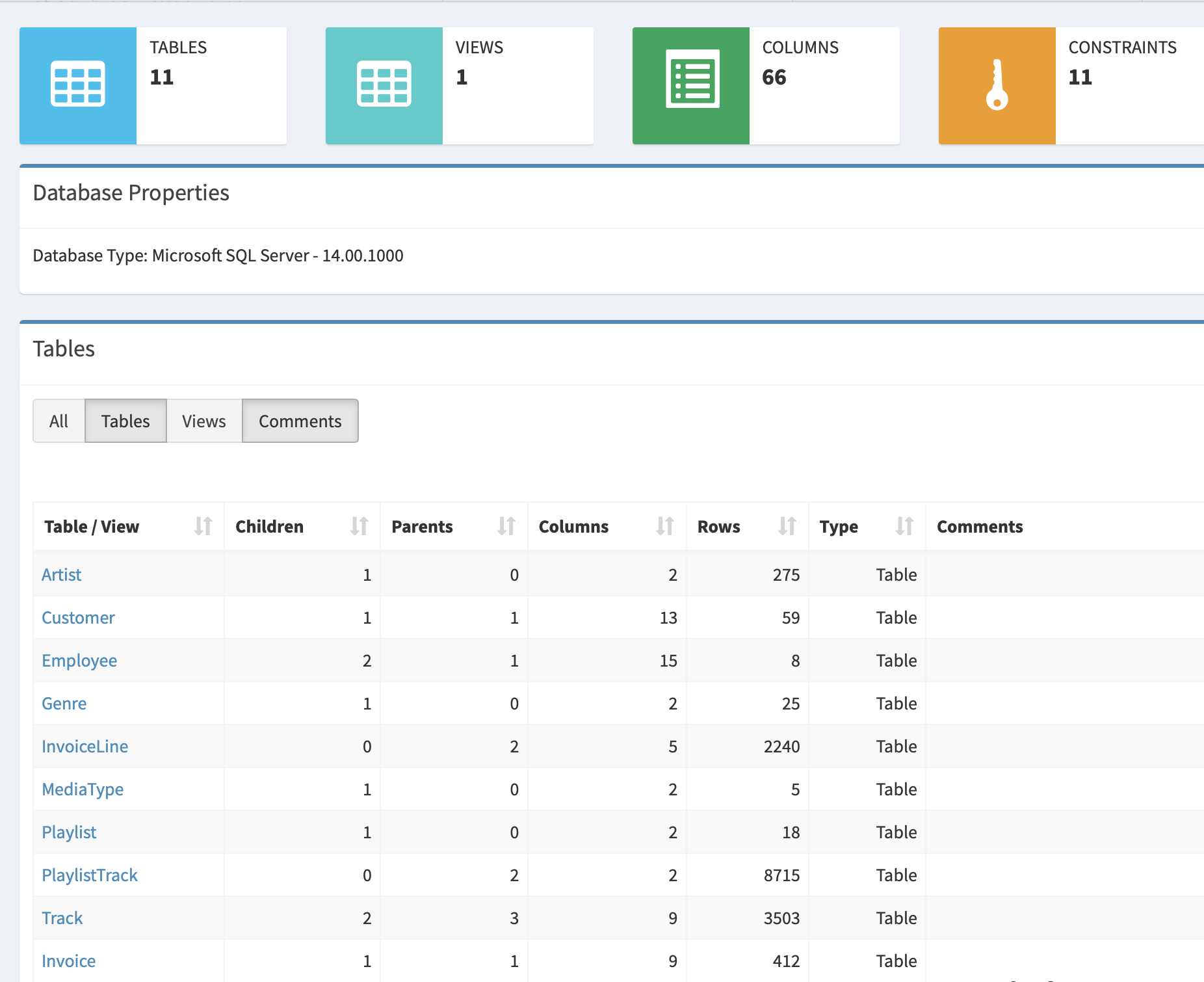Sort by Rows column arrows
Image resolution: width=1204 pixels, height=982 pixels.
coord(787,526)
